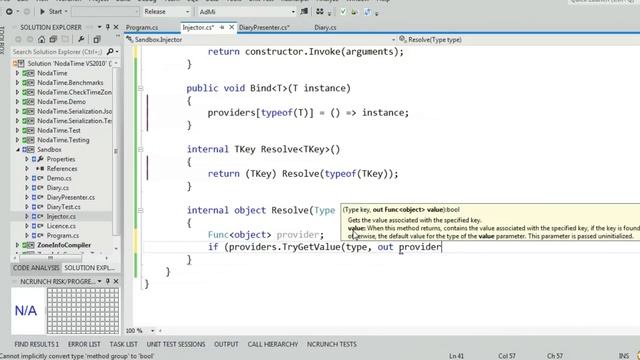Image resolution: width=640 pixels, height=360 pixels.
Task: Select Injector.cs in Solution Explorer
Action: pyautogui.click(x=61, y=216)
